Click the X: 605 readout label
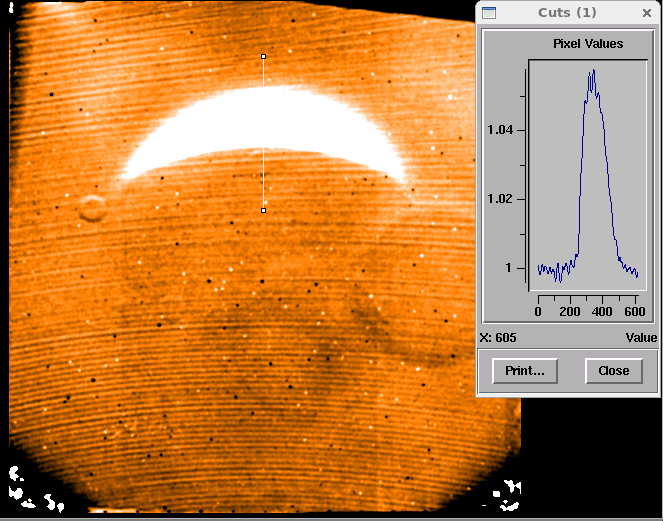 tap(498, 338)
